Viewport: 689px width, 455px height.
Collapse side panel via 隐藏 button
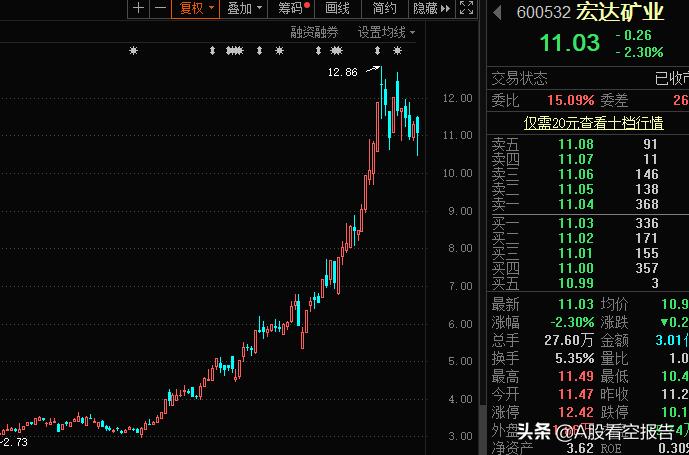click(432, 8)
